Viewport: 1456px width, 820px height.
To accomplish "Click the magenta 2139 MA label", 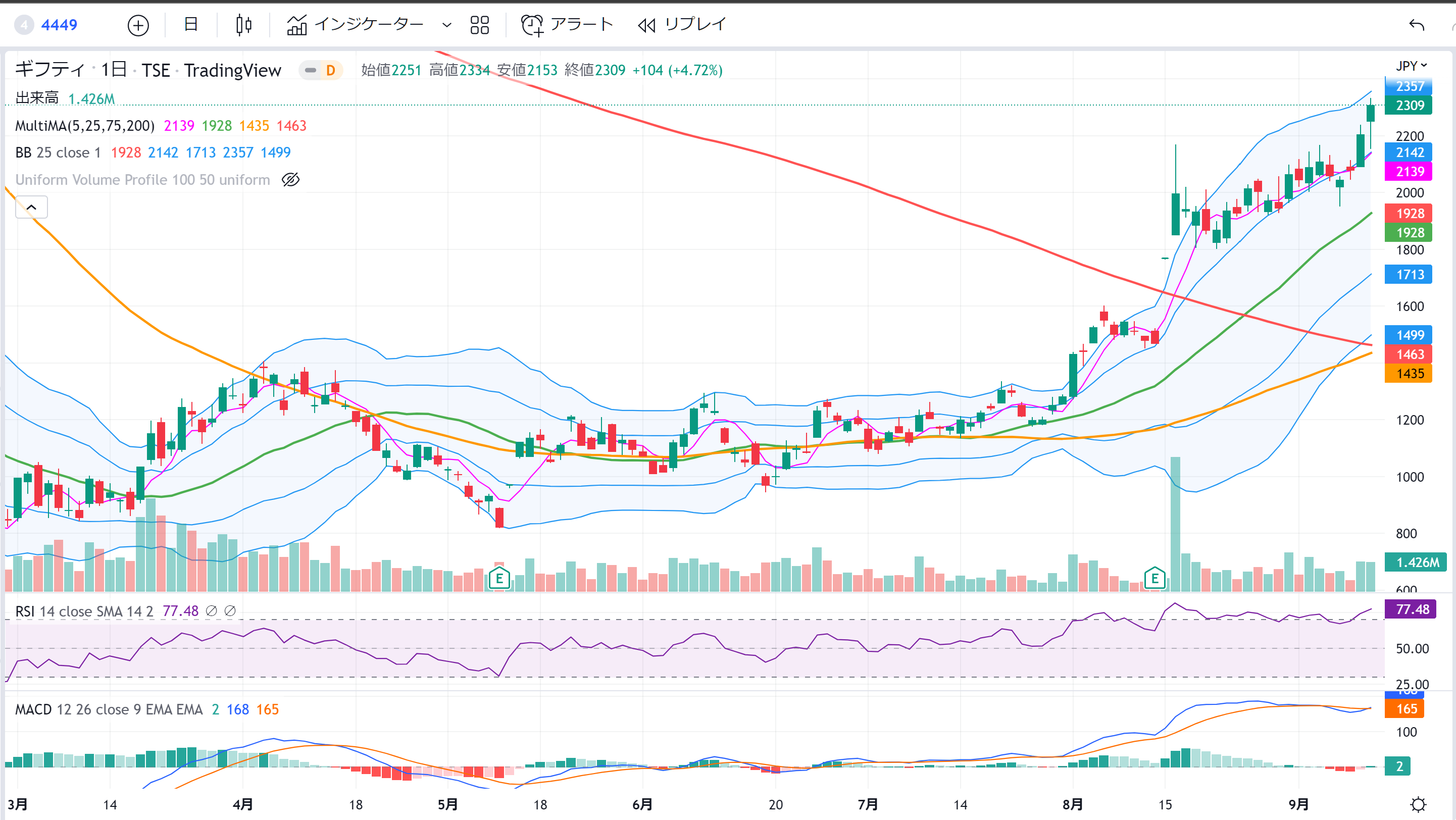I will tap(1409, 172).
